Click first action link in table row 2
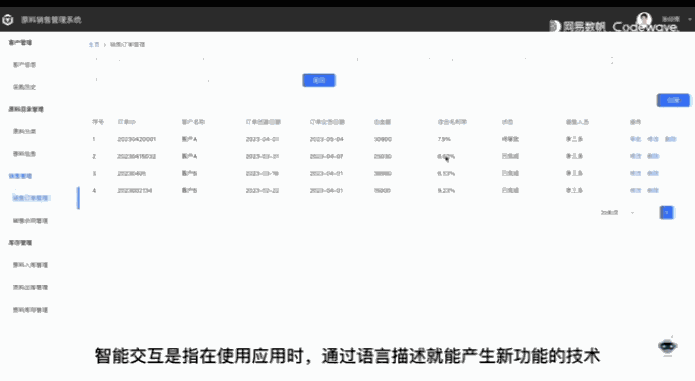Screen dimensions: 695x381 pyautogui.click(x=635, y=156)
